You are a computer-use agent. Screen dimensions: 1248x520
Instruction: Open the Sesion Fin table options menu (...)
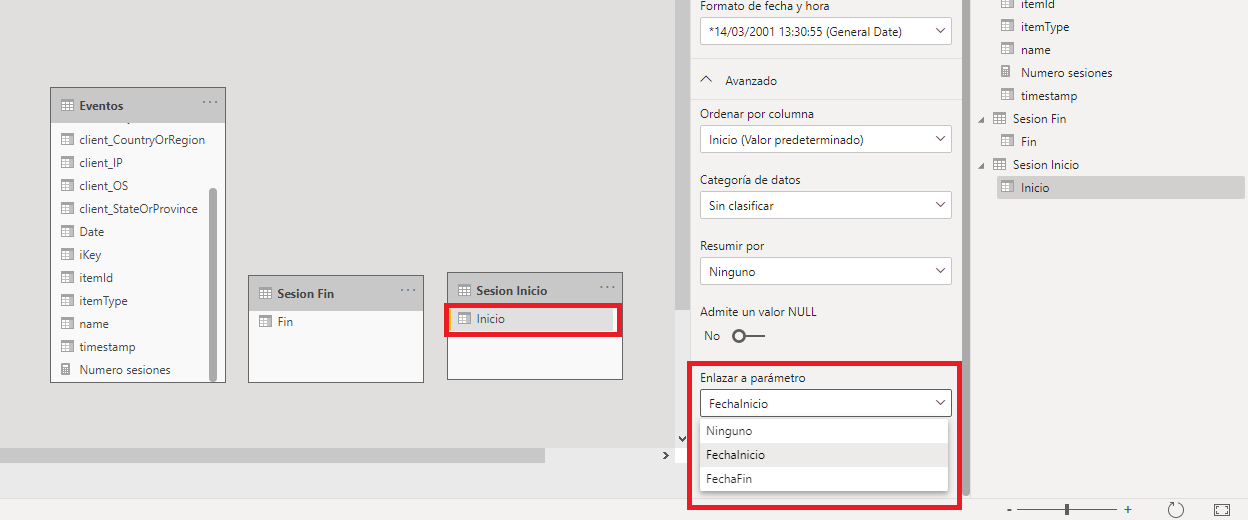[x=408, y=290]
